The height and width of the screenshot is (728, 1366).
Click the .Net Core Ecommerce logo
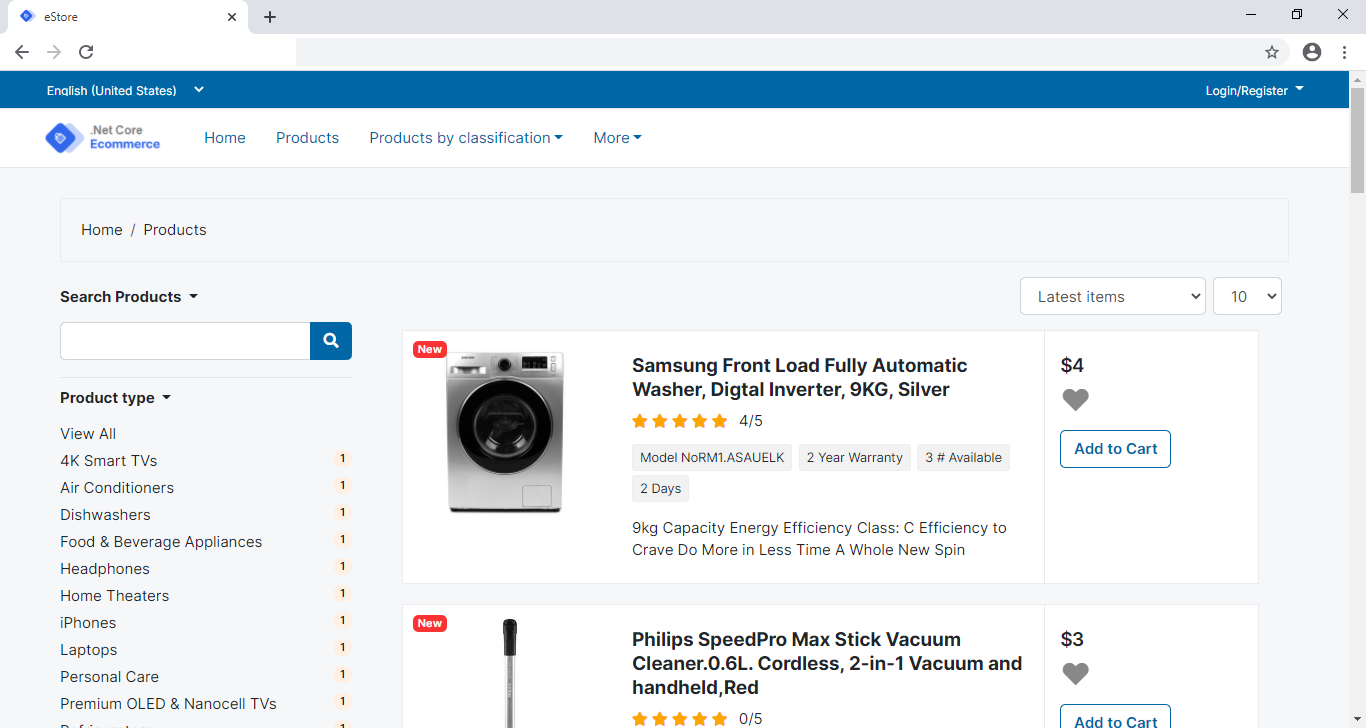point(103,138)
